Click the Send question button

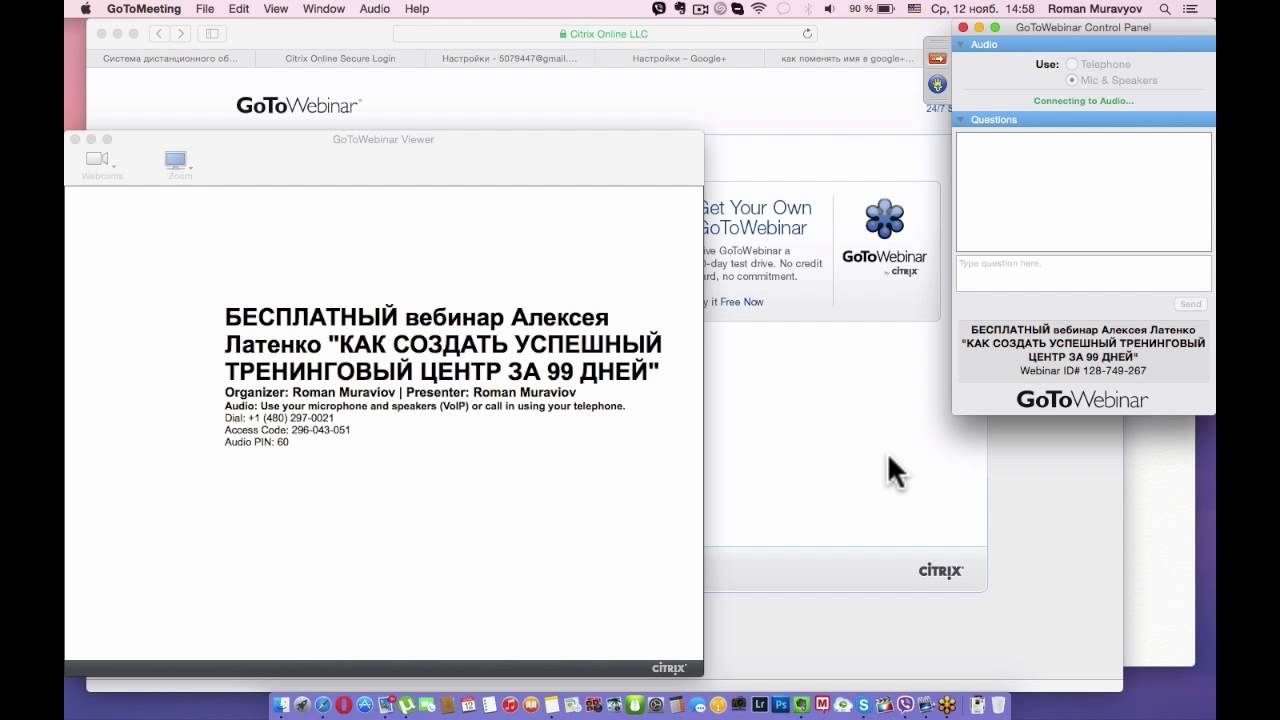pos(1190,304)
